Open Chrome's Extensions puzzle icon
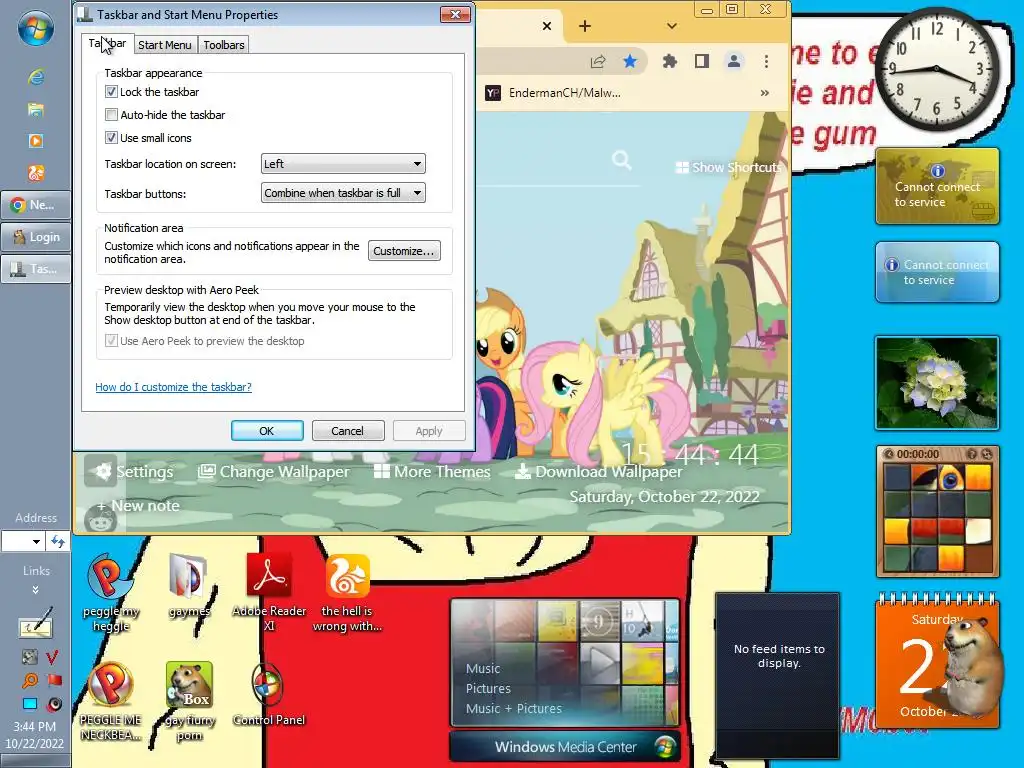This screenshot has width=1024, height=768. 669,61
